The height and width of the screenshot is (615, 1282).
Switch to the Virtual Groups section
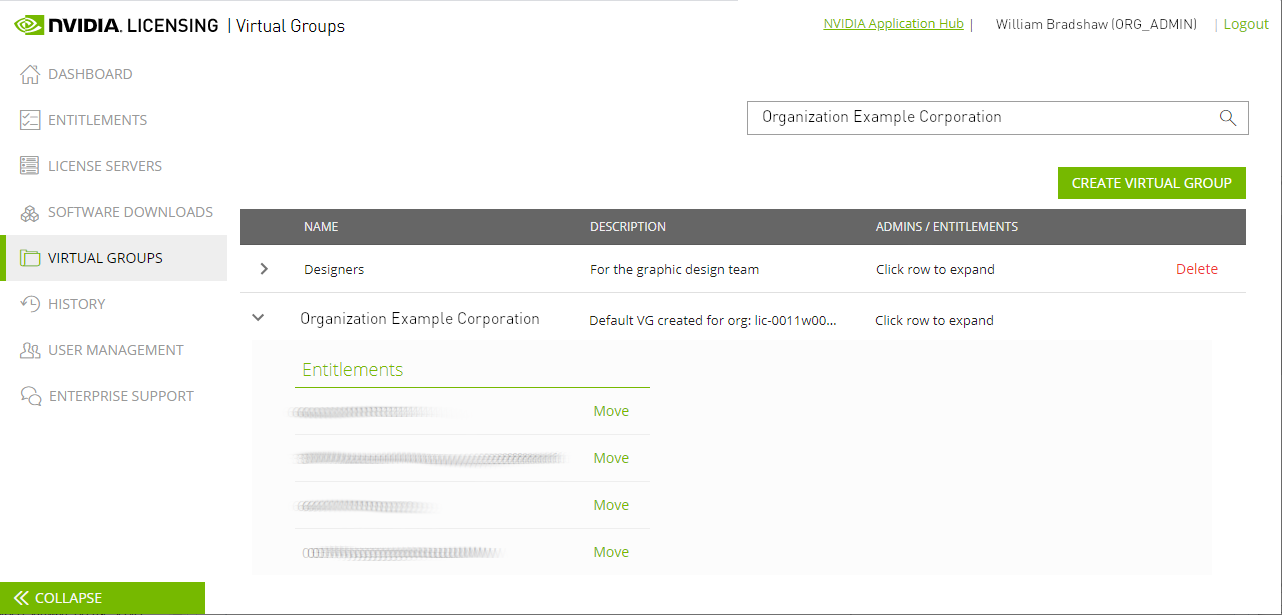point(105,257)
